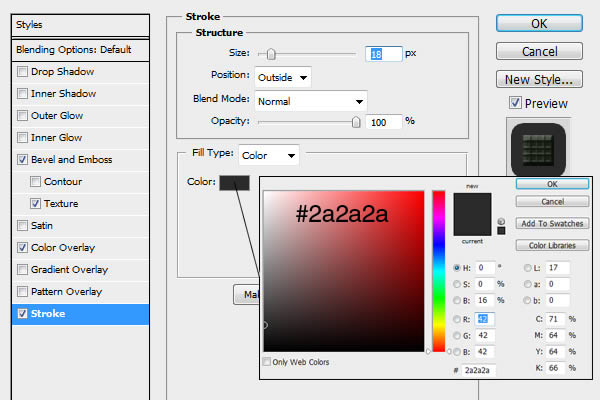Select the S saturation radio button
Image resolution: width=600 pixels, height=400 pixels.
click(x=458, y=284)
